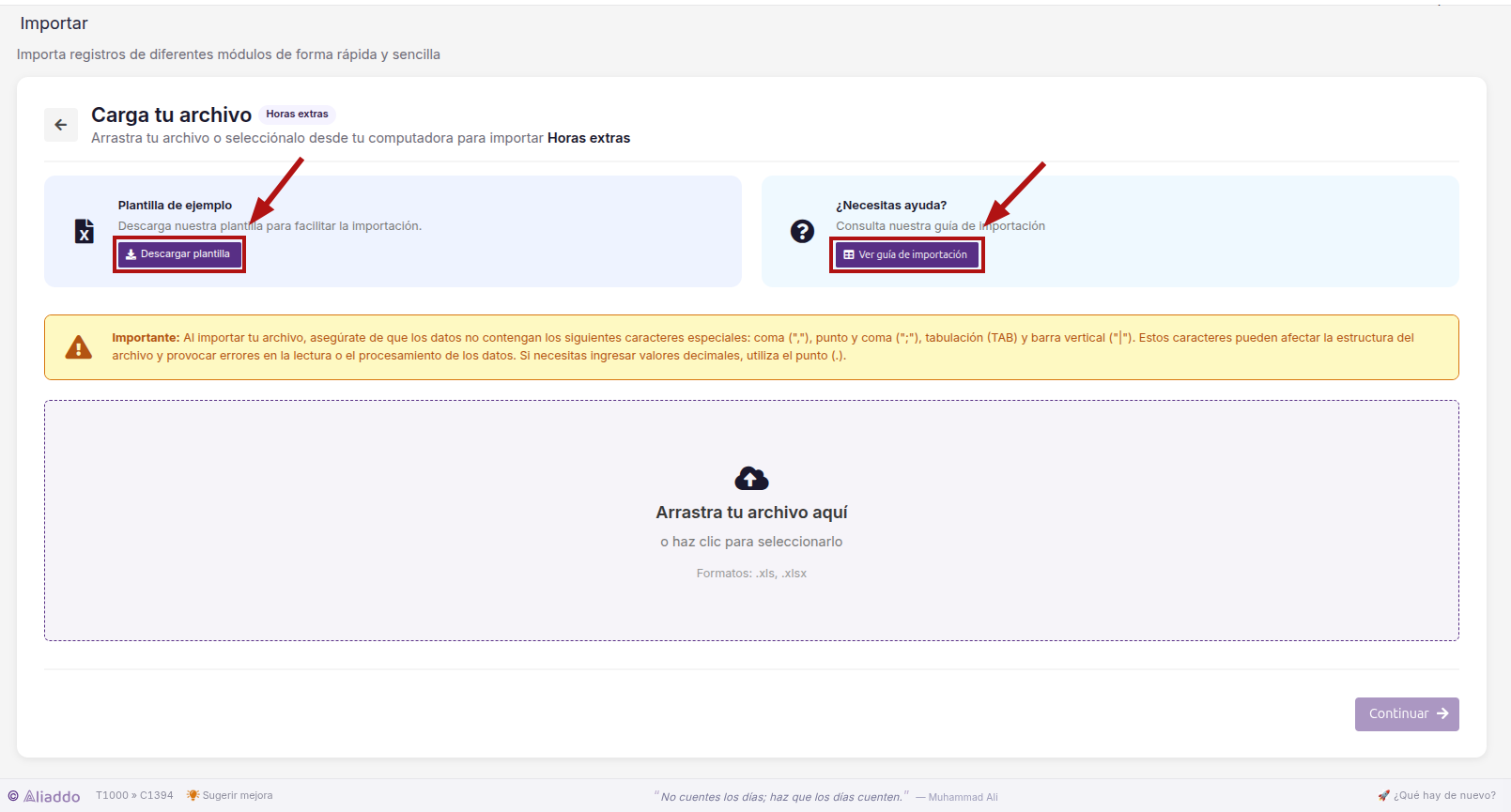The height and width of the screenshot is (812, 1511).
Task: Click the lightbulb Sugerir mejora icon
Action: tap(193, 795)
